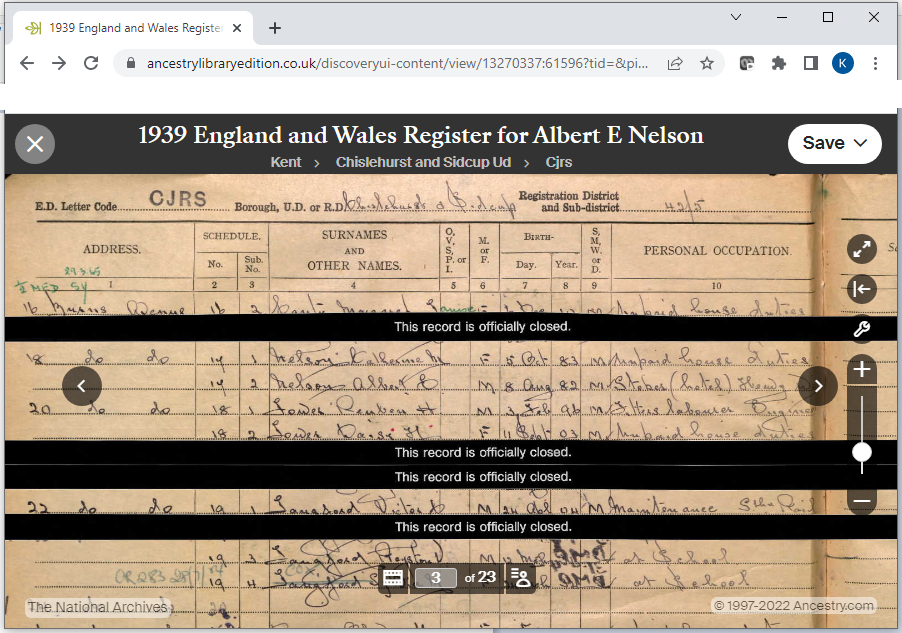
Task: Go to previous image arrow
Action: 82,386
